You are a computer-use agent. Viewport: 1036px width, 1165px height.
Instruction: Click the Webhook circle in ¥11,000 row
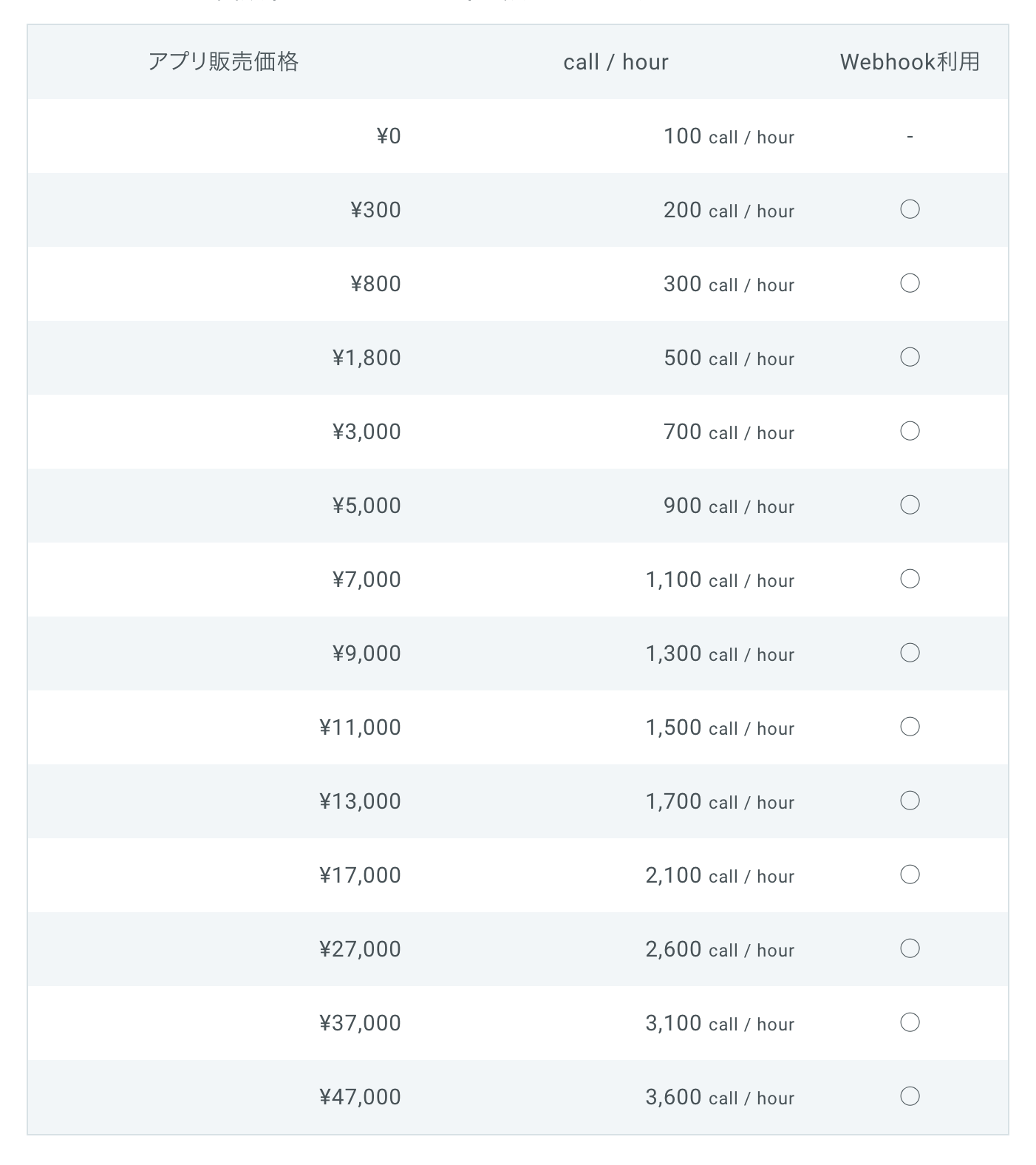point(910,727)
